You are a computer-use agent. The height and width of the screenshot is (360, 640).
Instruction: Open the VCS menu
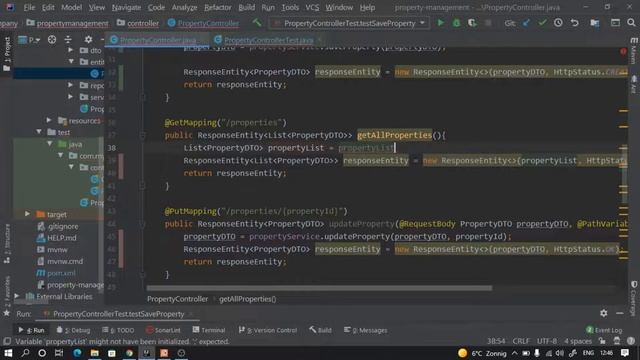pyautogui.click(x=312, y=7)
